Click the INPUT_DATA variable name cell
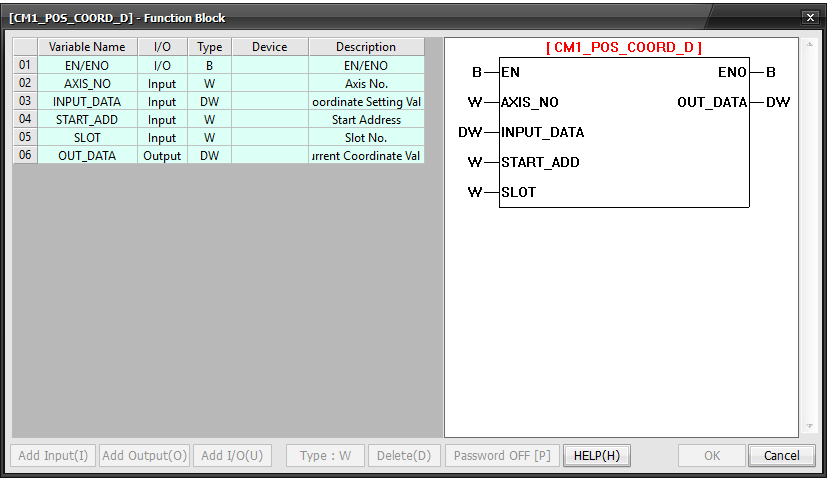 click(88, 101)
